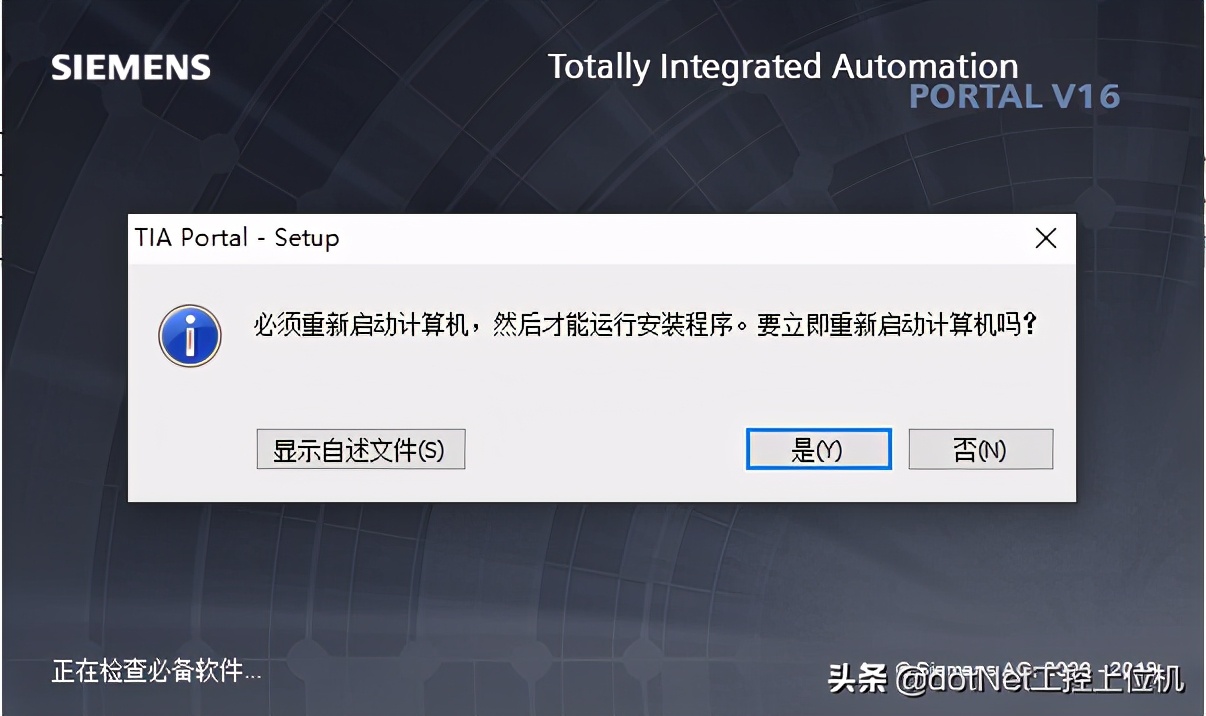
Task: Click the blue information icon in dialog
Action: point(189,336)
